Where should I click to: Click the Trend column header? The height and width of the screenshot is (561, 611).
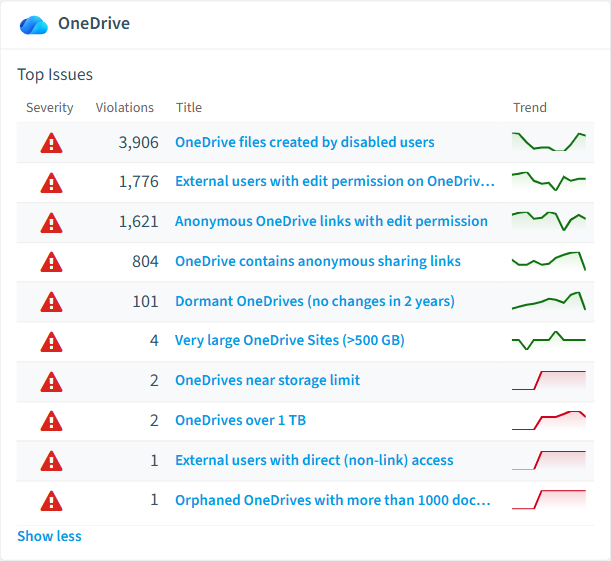coord(530,108)
